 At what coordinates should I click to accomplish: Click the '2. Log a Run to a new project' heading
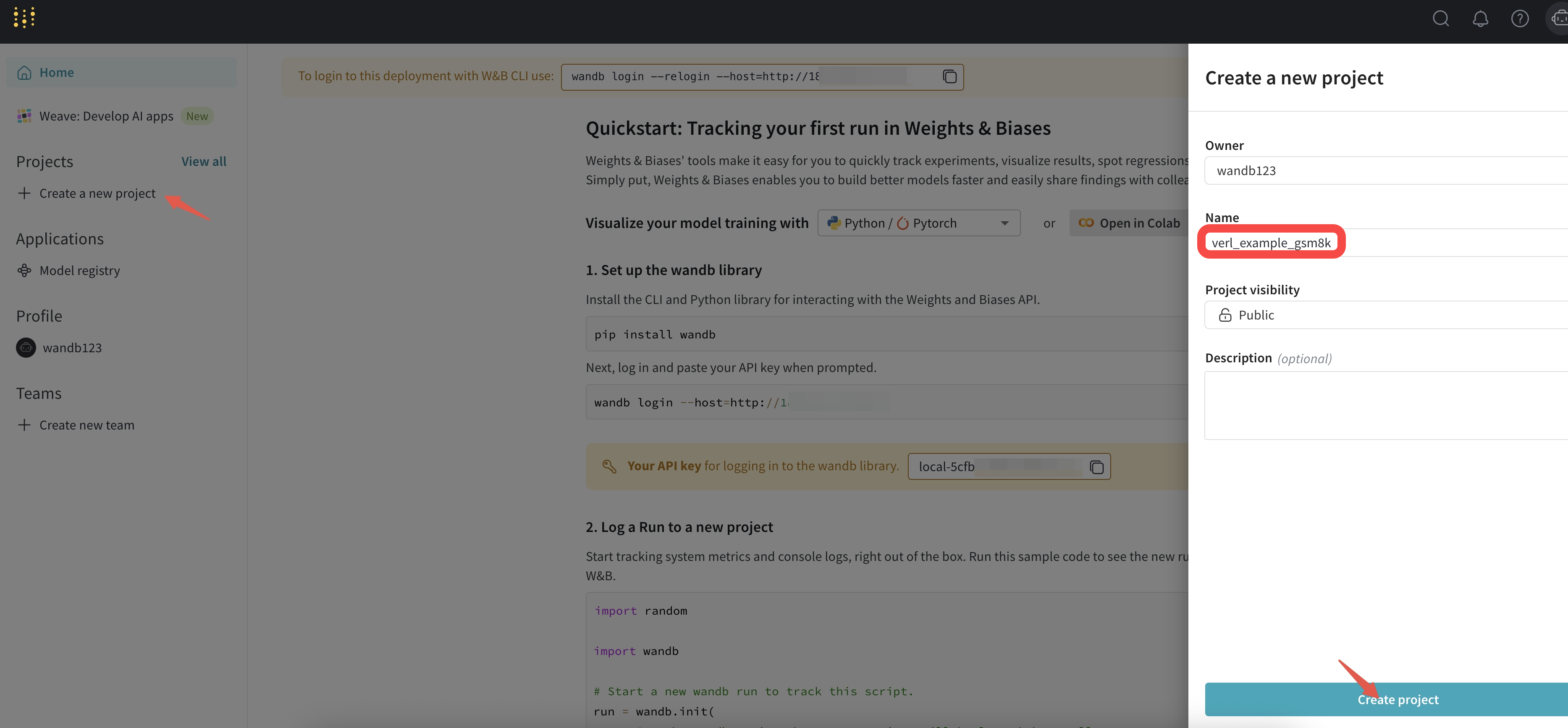click(679, 527)
